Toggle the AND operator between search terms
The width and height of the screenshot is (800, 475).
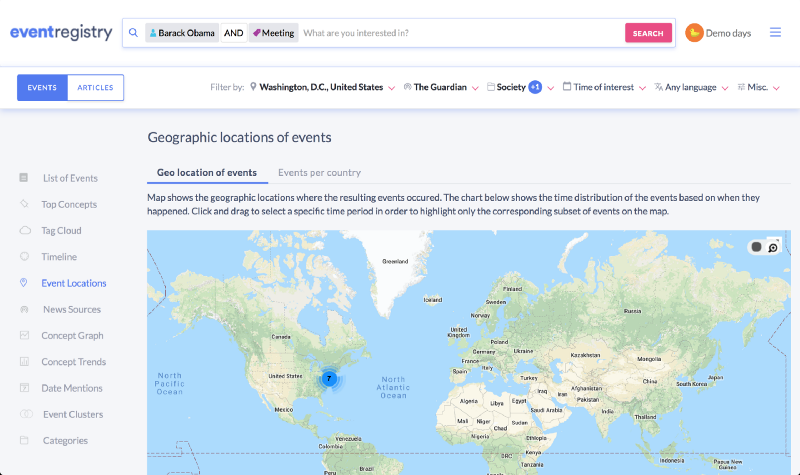click(x=234, y=33)
